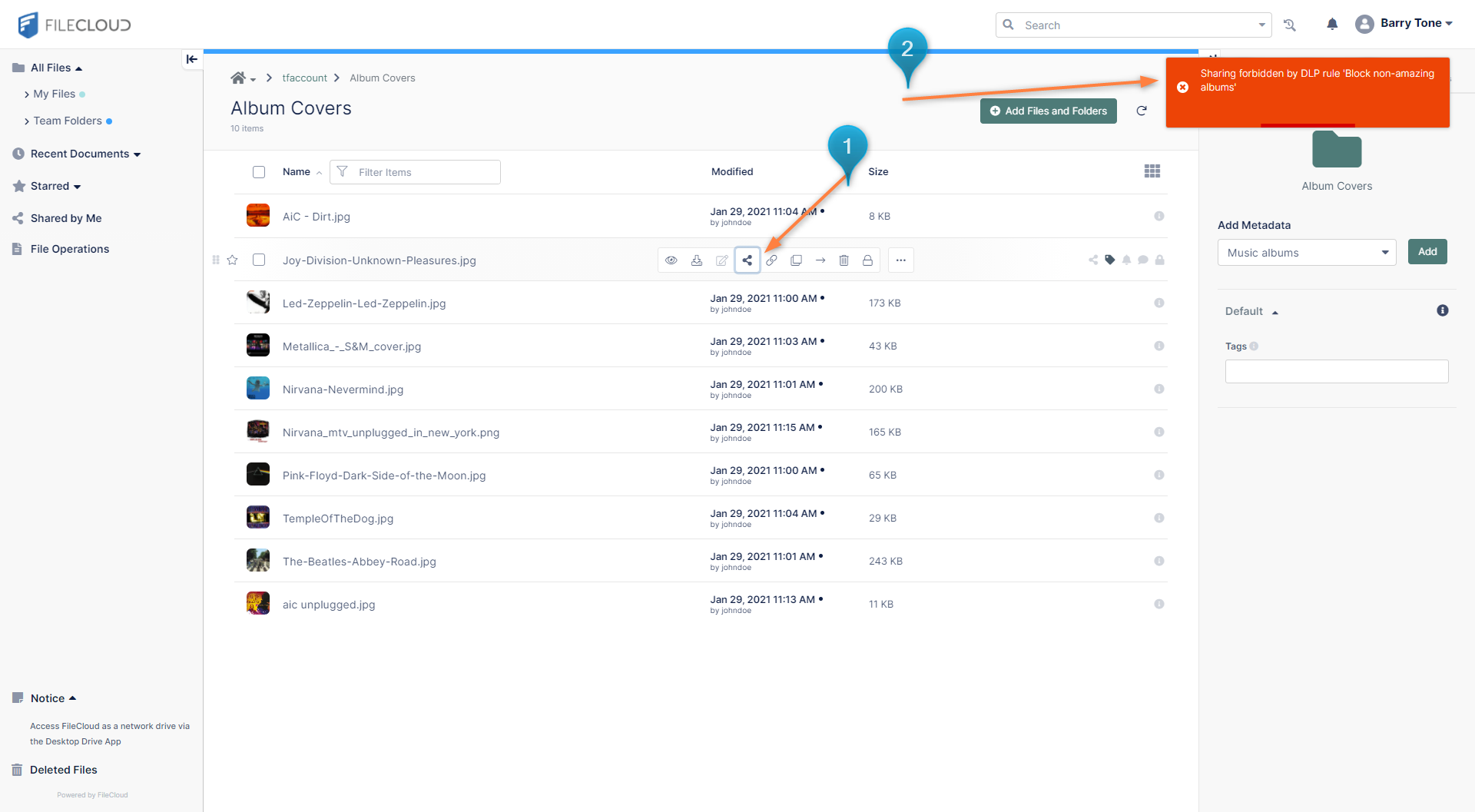Click the edit pencil icon in row toolbar

pos(722,260)
